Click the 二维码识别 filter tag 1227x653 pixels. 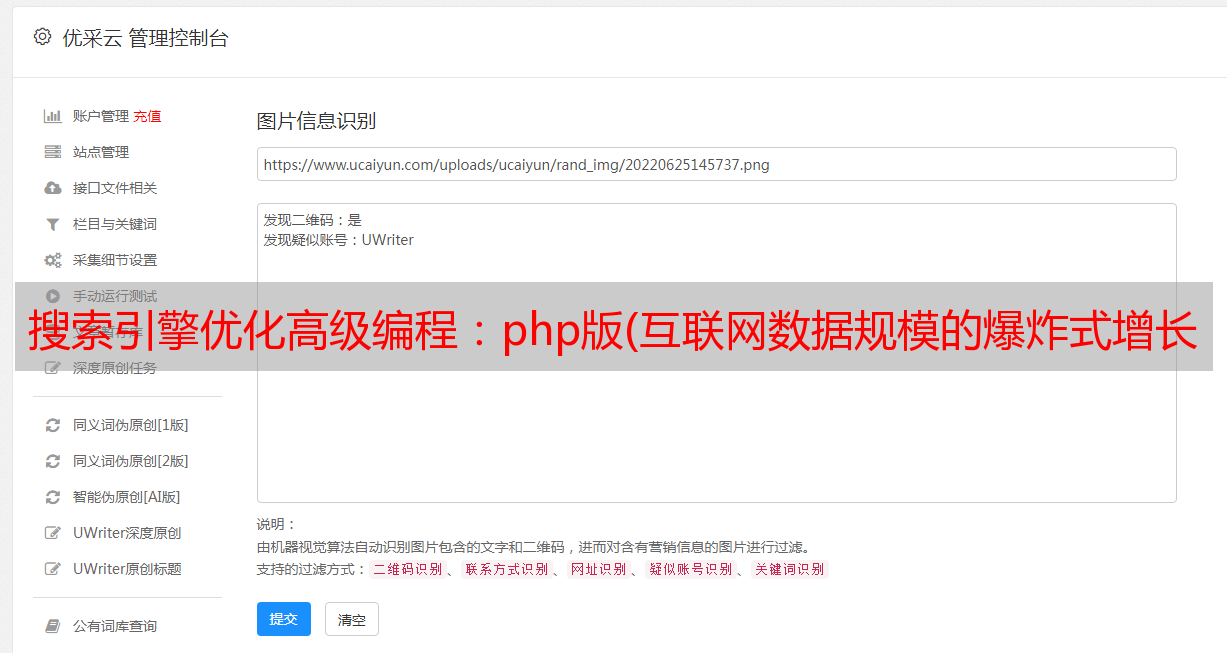[x=407, y=569]
